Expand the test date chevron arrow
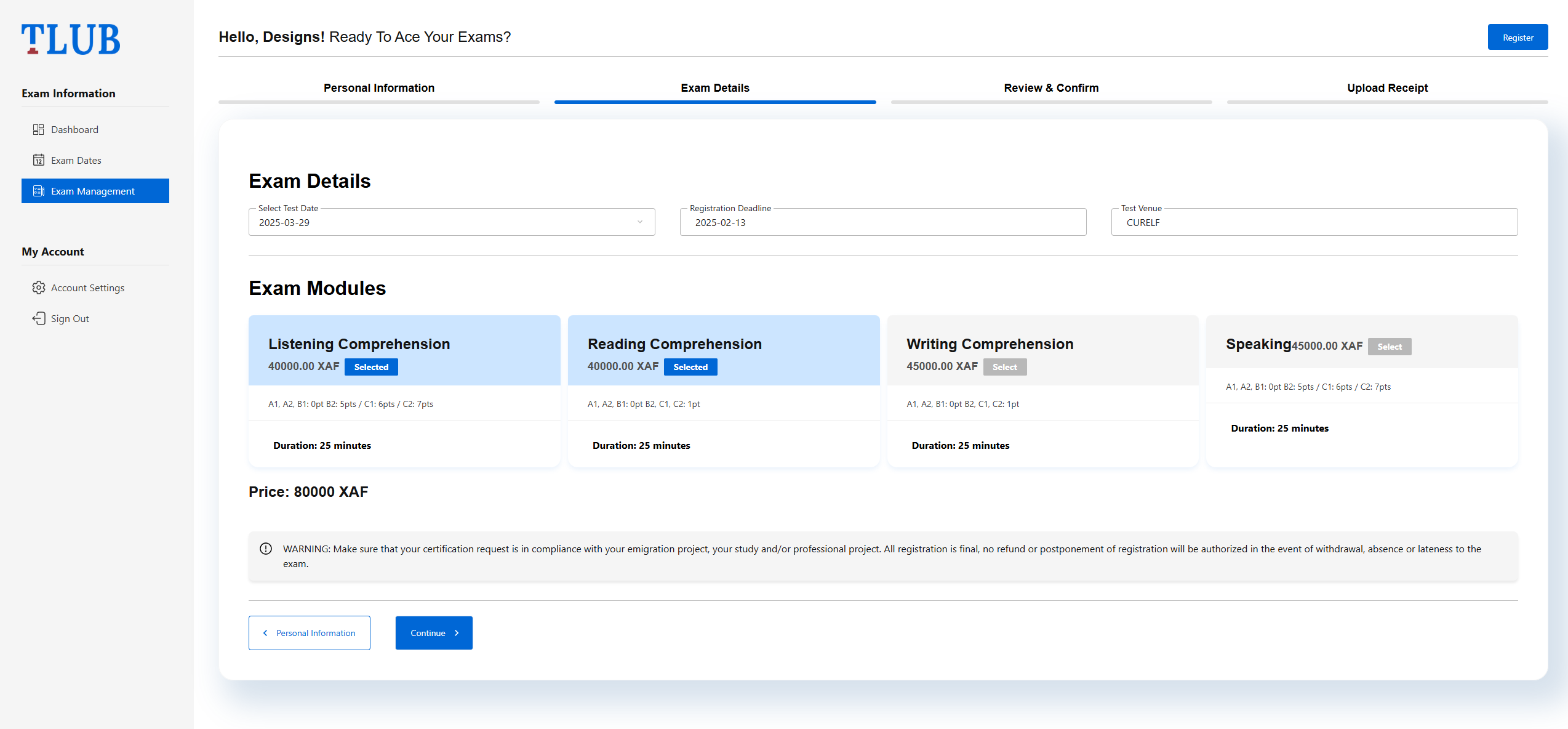This screenshot has width=1568, height=729. coord(640,222)
